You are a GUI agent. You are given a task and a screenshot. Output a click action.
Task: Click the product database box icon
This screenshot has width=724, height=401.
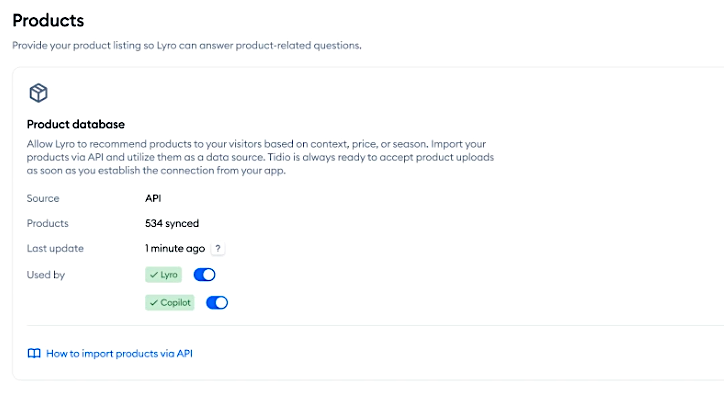pyautogui.click(x=38, y=93)
